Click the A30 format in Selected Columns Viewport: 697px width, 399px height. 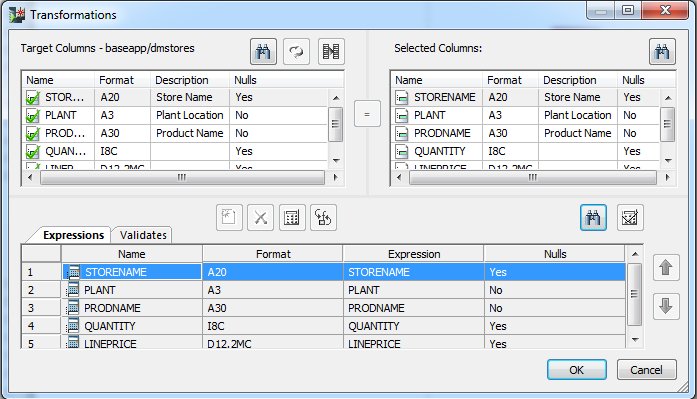[498, 133]
